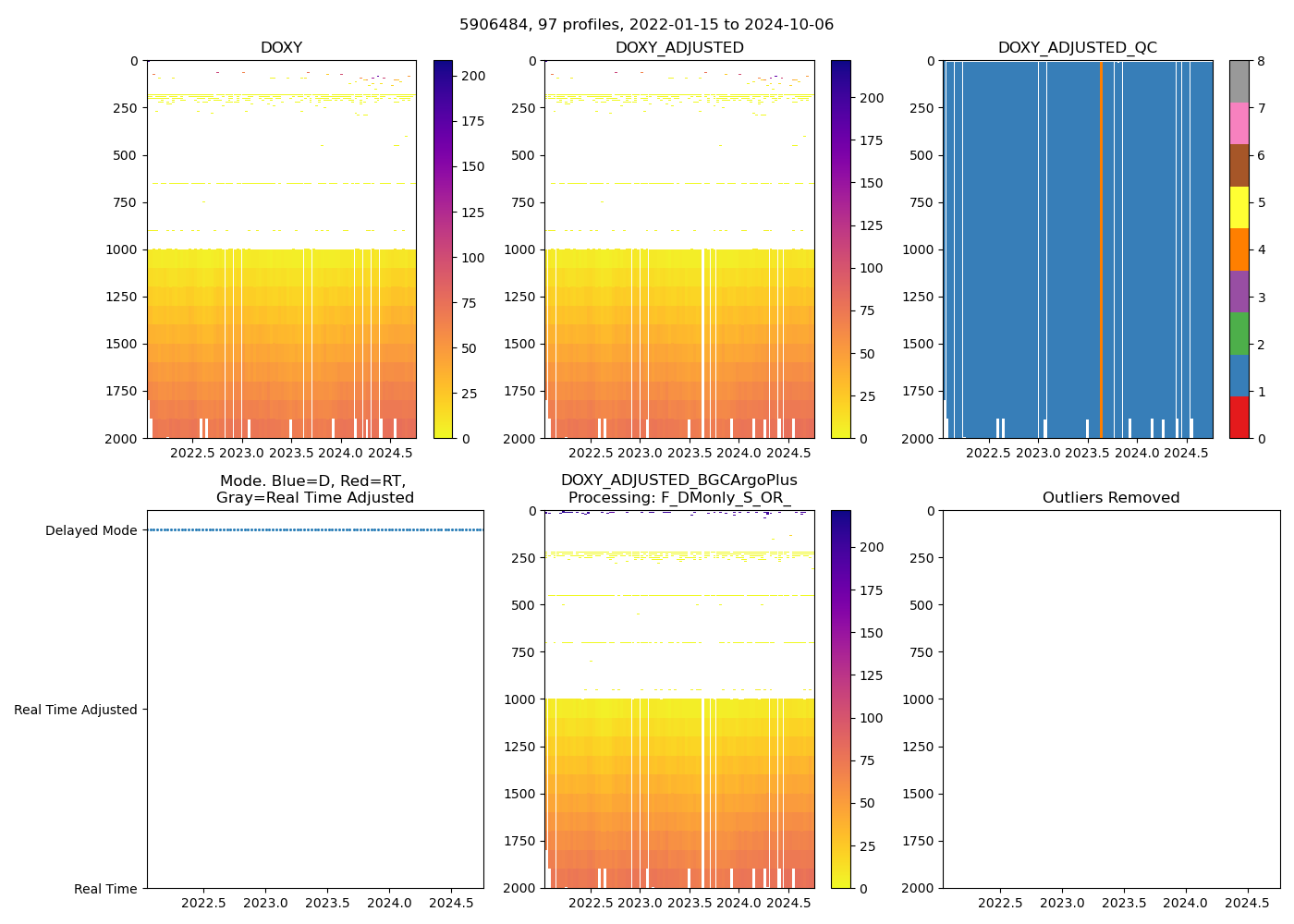
Task: Click the figure title with float ID 5906484
Action: pos(646,25)
